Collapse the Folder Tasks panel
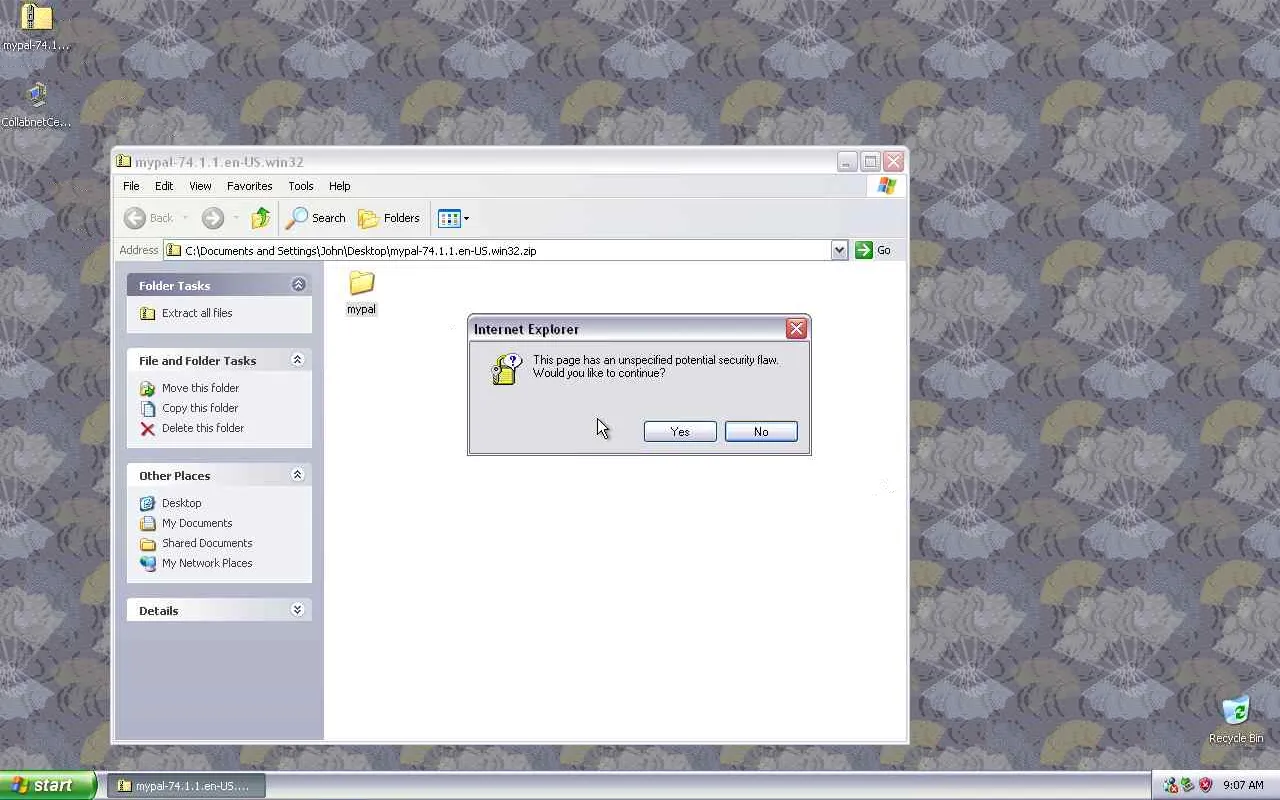The width and height of the screenshot is (1280, 800). click(298, 285)
